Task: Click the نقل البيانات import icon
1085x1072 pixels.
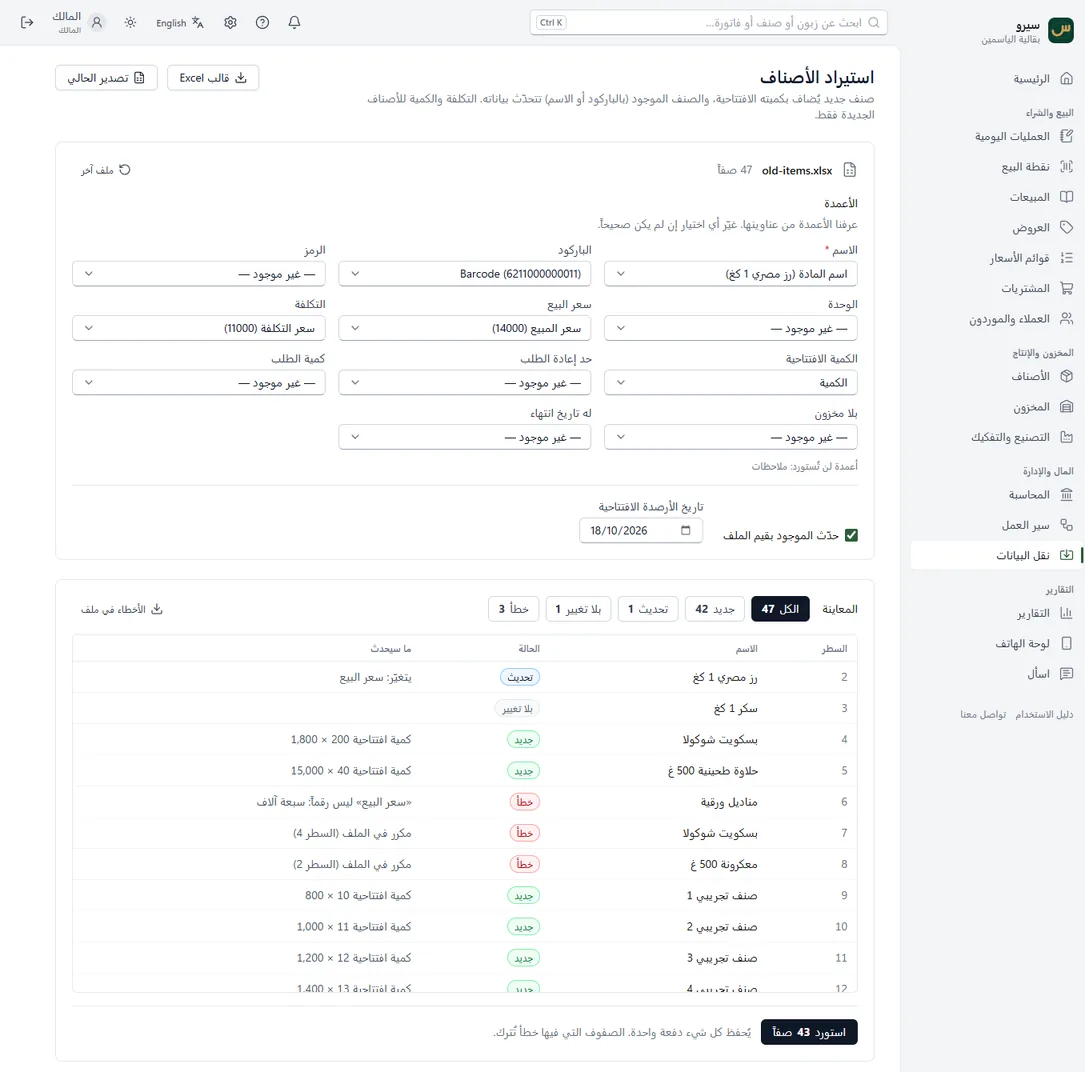Action: tap(1066, 555)
